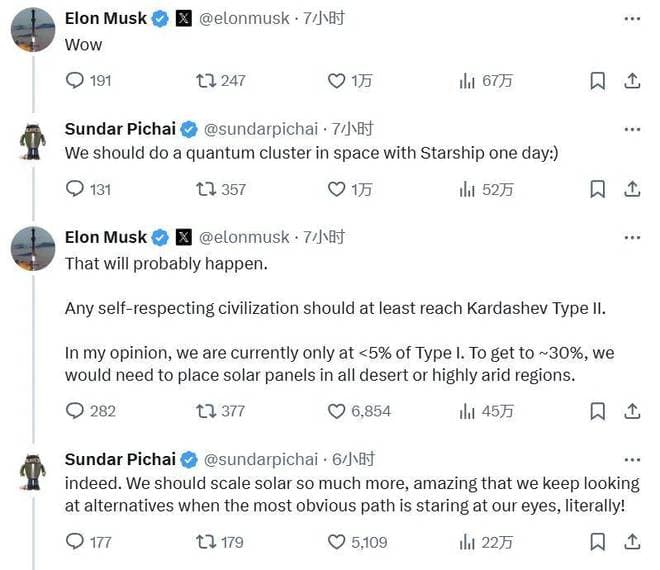Retweet the Kardashev Type II tweet
Screen dimensions: 660x570
(x=207, y=411)
